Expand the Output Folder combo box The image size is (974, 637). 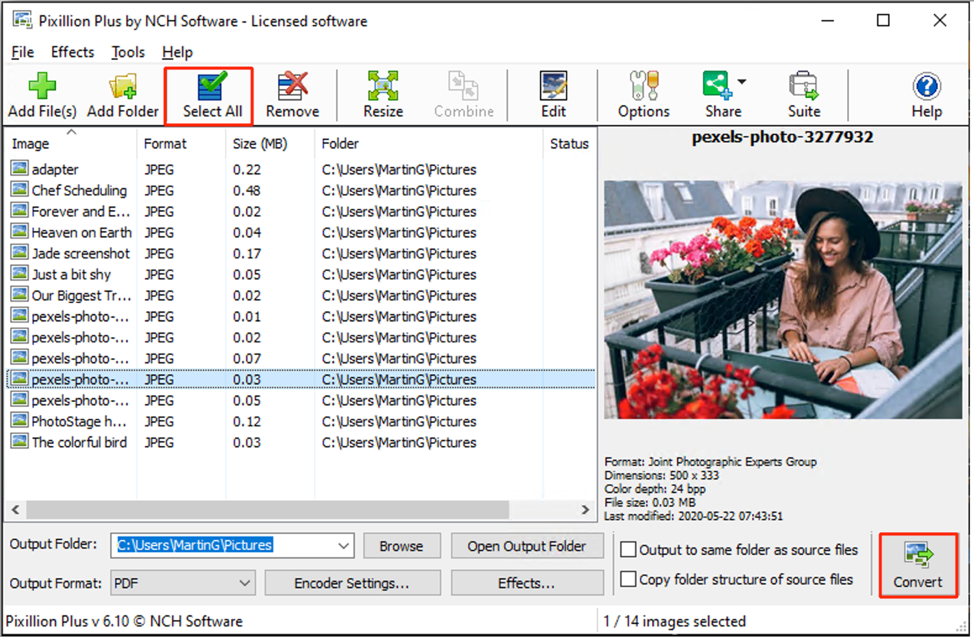[x=344, y=546]
